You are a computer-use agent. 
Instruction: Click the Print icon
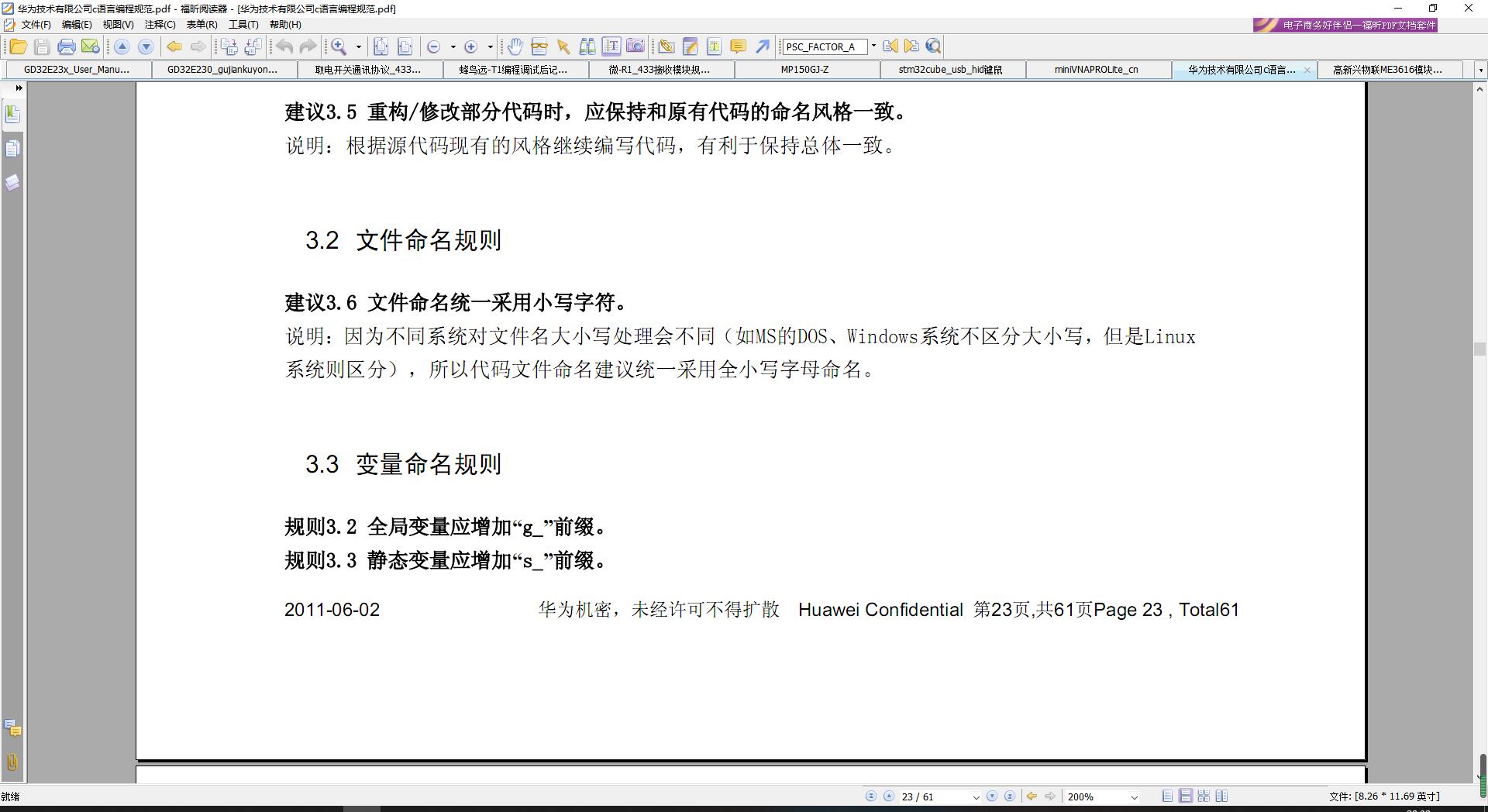[67, 46]
